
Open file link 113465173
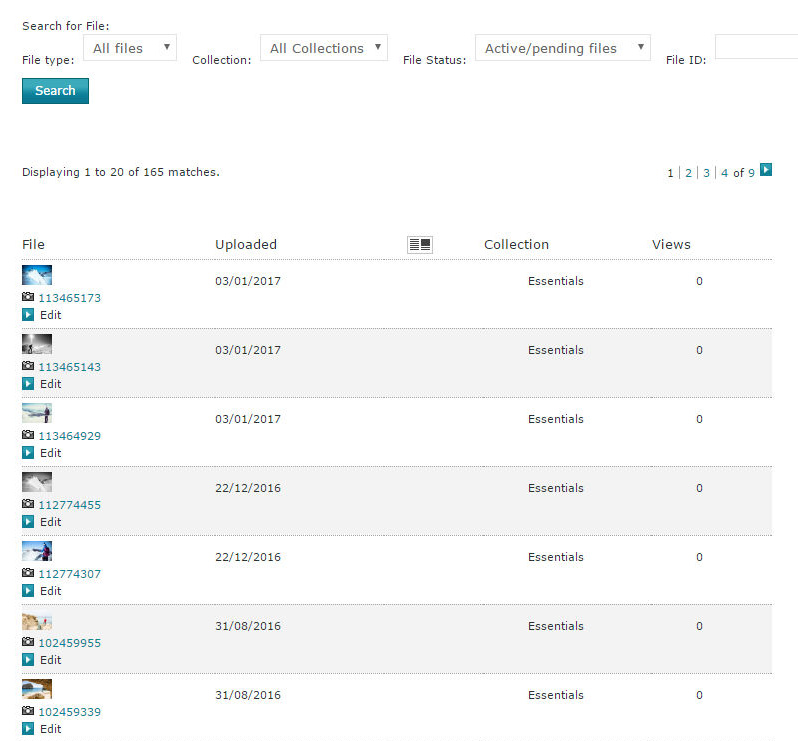(x=70, y=298)
